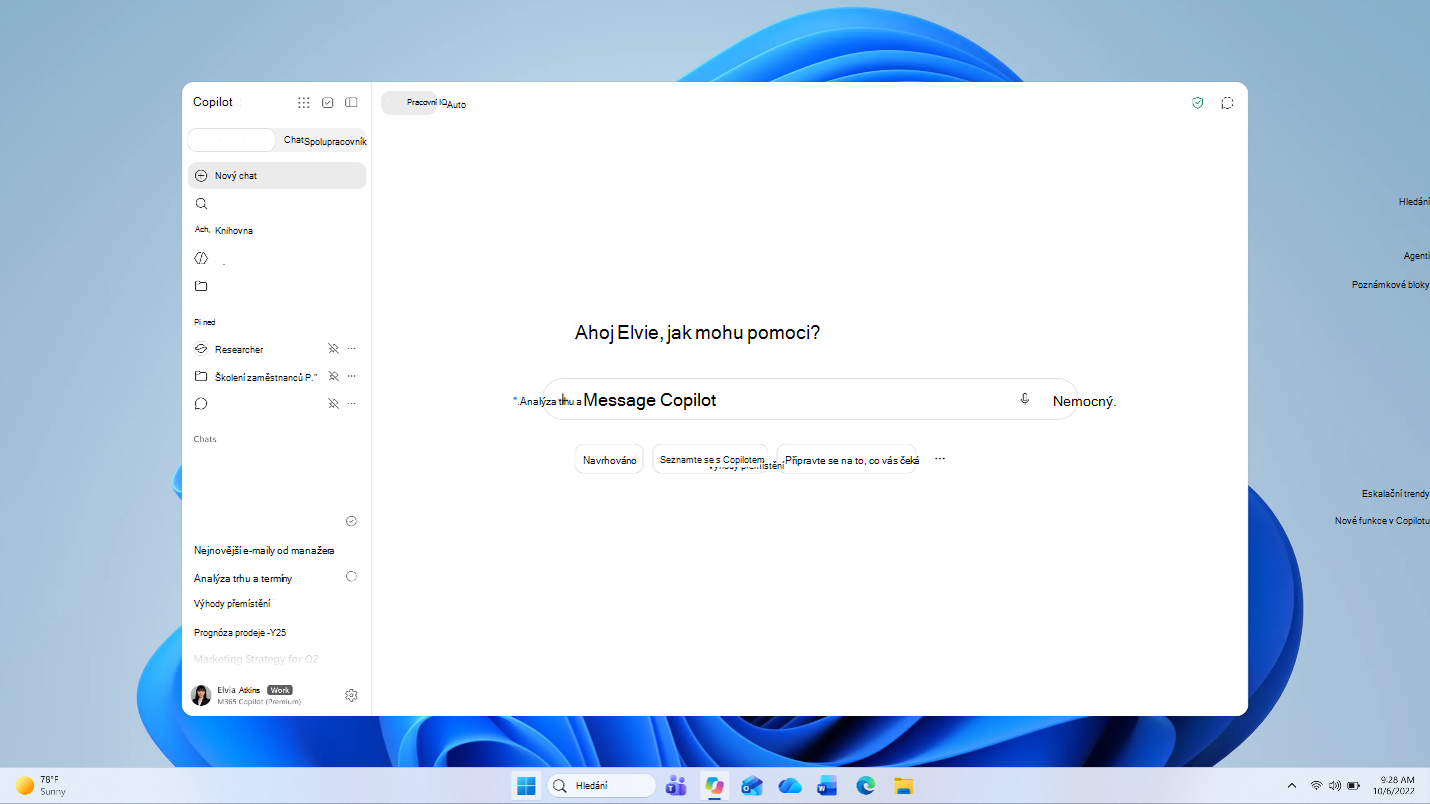This screenshot has height=804, width=1430.
Task: Open chat Marketing Strategy for Q2
Action: (x=256, y=659)
